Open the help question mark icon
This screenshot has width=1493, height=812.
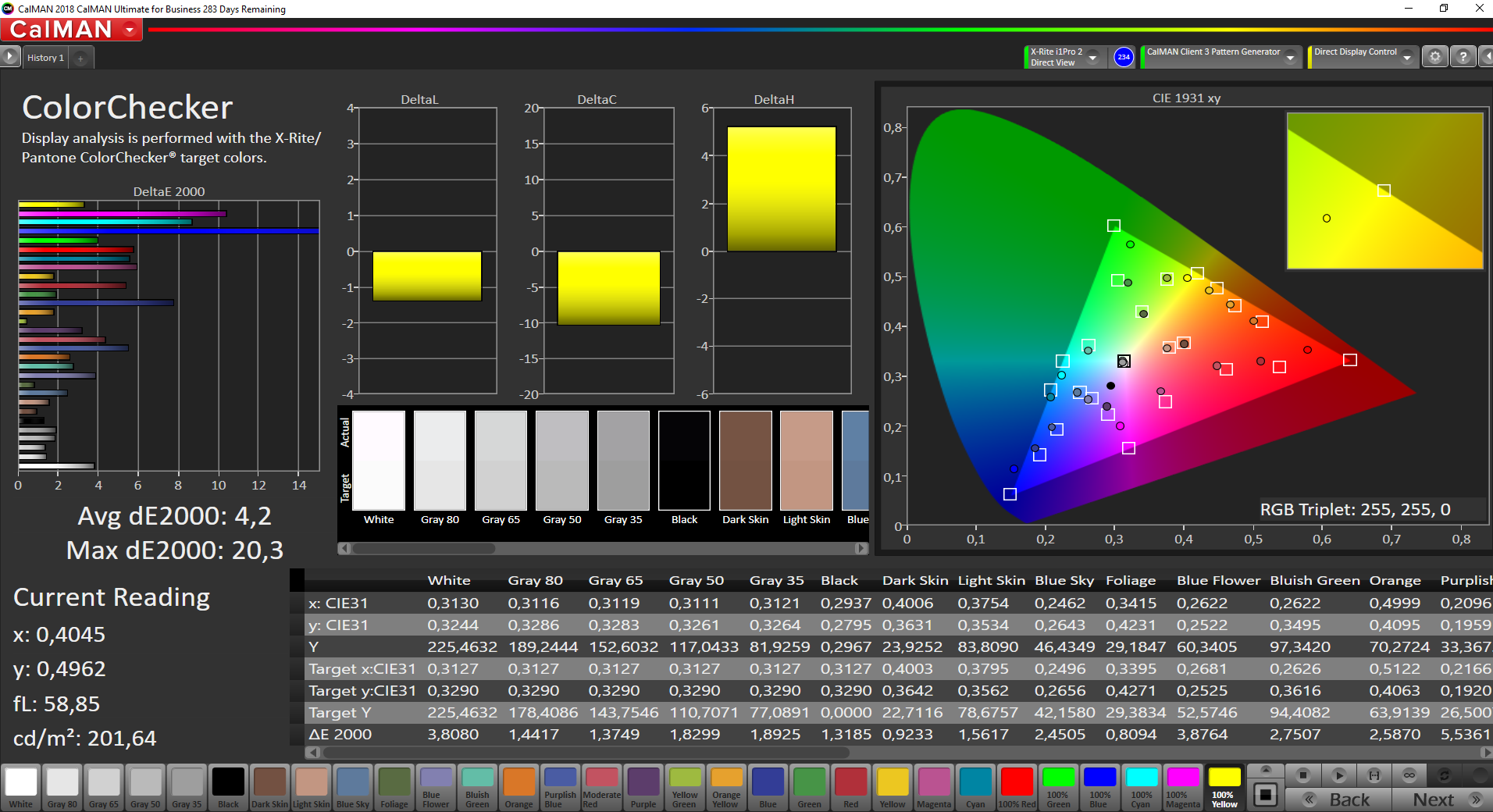pyautogui.click(x=1463, y=57)
